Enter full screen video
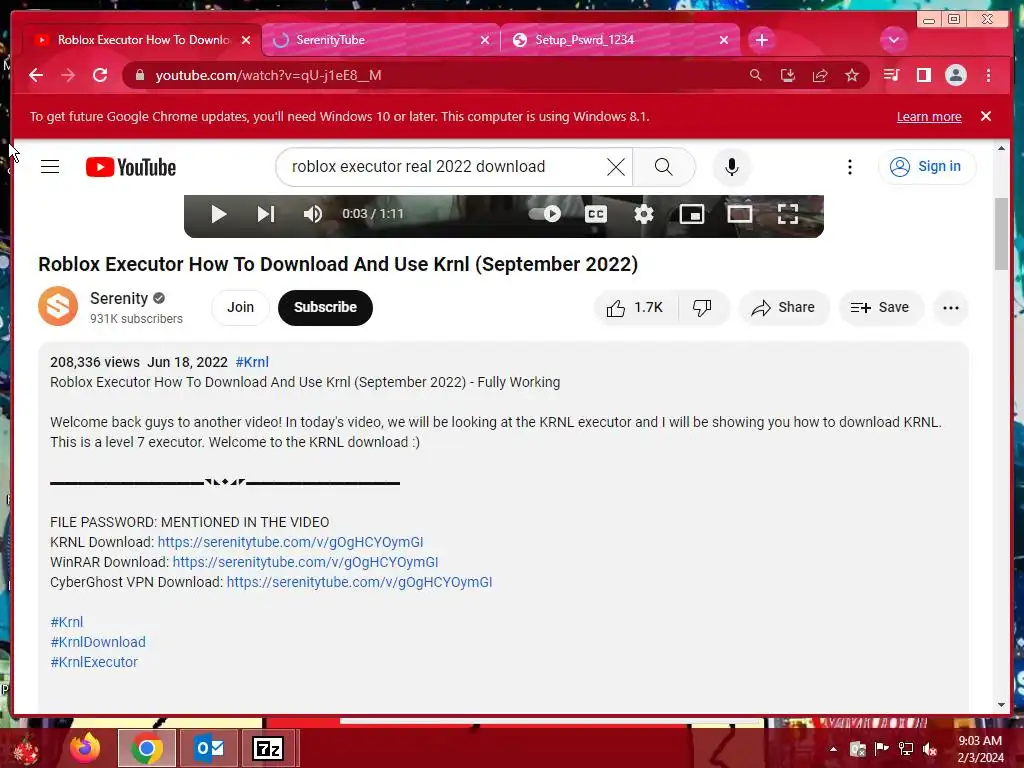 tap(788, 214)
